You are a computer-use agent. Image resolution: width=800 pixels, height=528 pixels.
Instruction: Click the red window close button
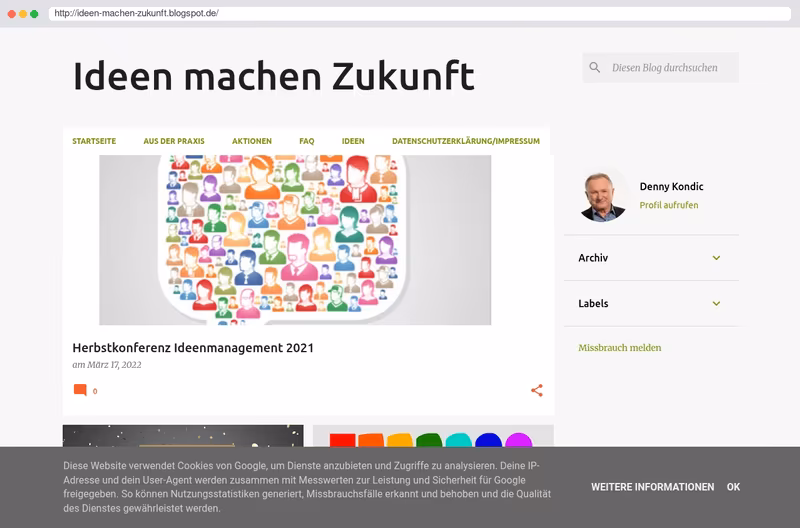pyautogui.click(x=12, y=14)
